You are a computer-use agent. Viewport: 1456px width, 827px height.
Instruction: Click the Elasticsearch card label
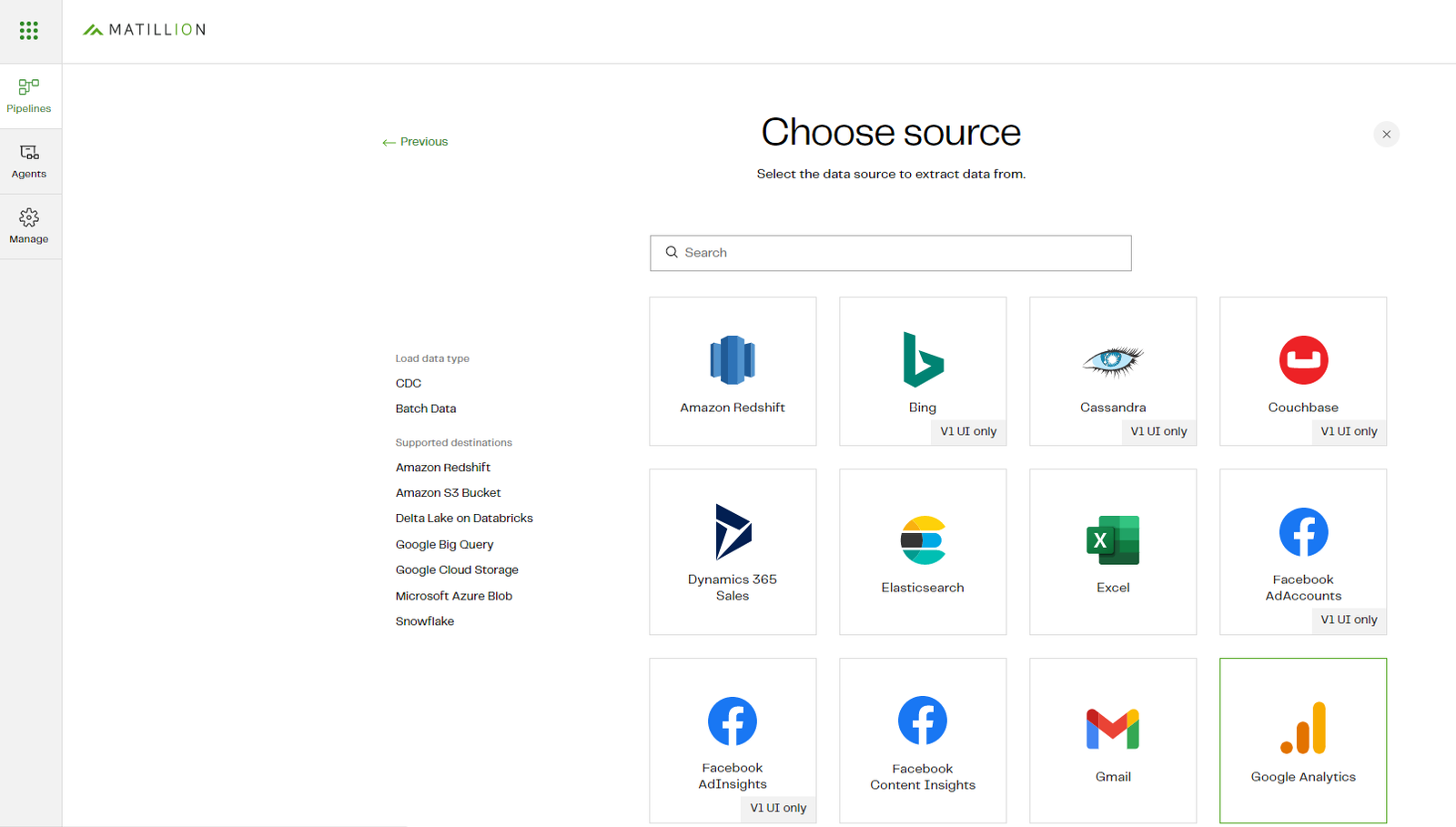point(923,588)
